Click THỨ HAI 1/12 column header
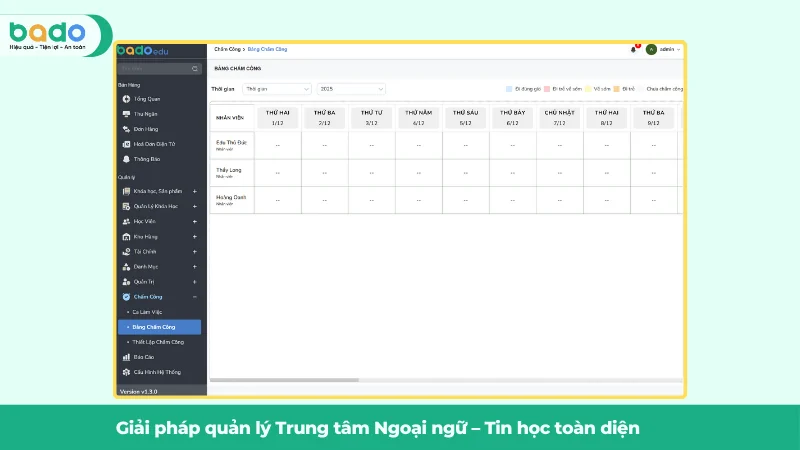Screen dimensions: 800x450 pos(278,118)
